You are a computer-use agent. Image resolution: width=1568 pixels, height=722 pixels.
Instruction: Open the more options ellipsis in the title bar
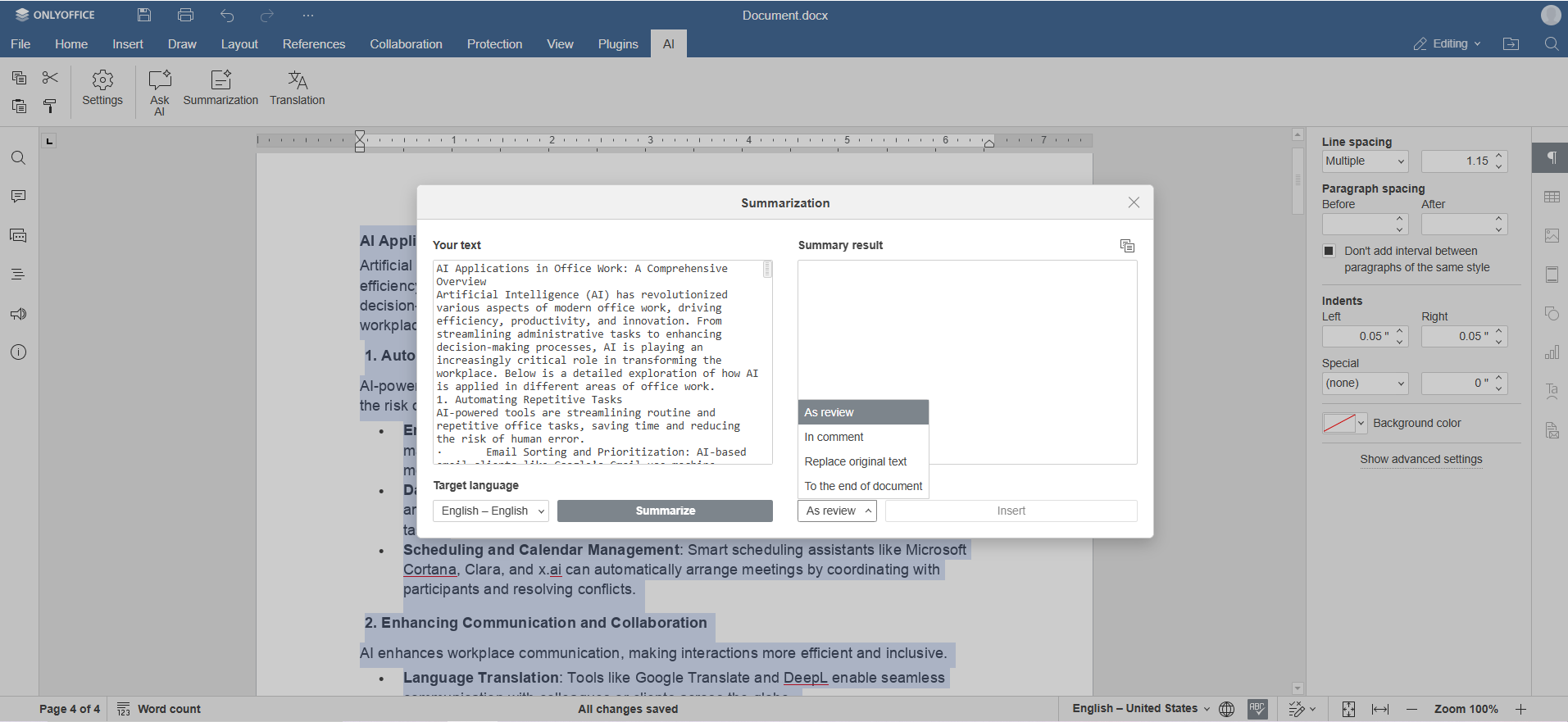click(308, 15)
